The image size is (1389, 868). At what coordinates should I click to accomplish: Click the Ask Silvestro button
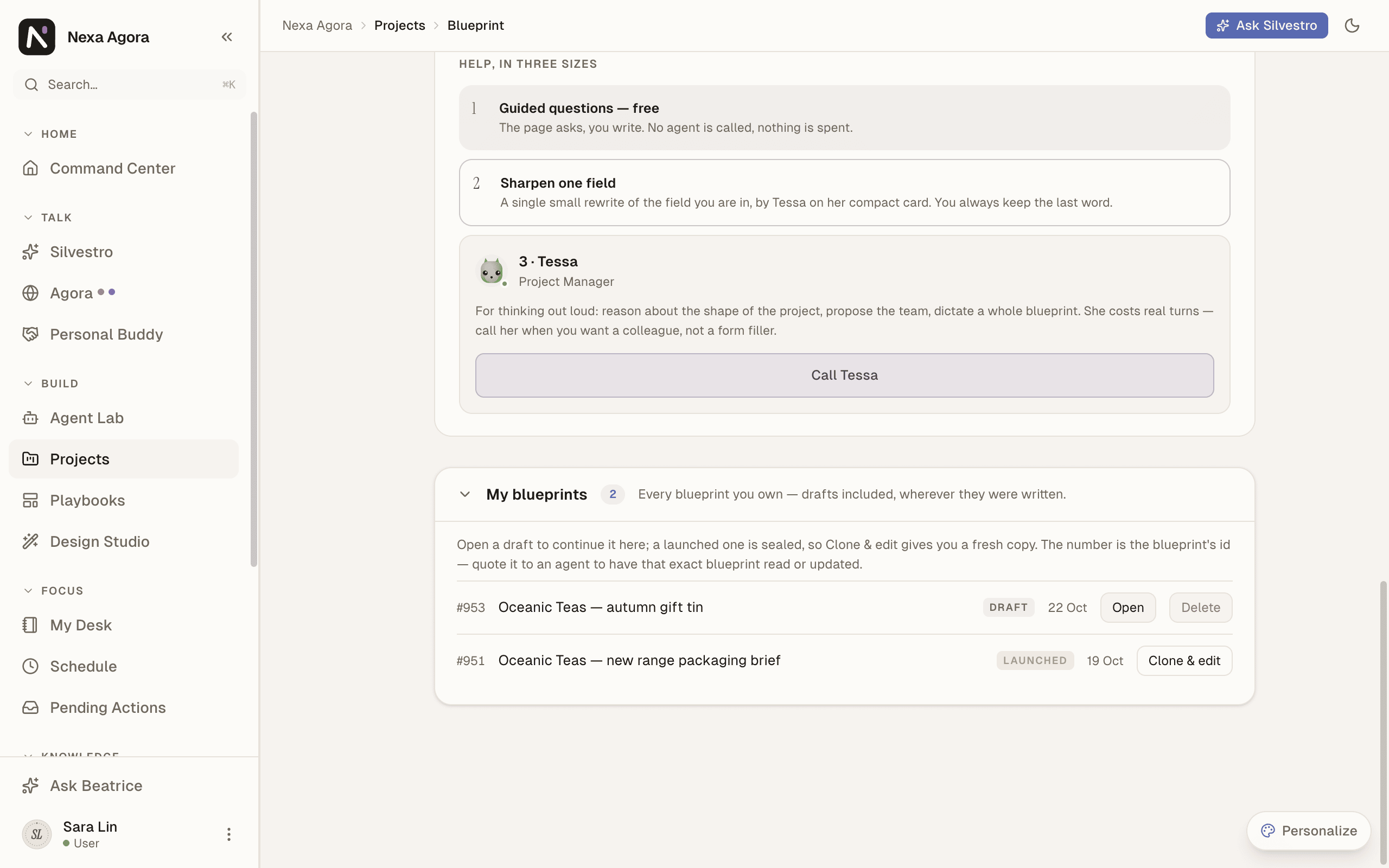coord(1266,25)
